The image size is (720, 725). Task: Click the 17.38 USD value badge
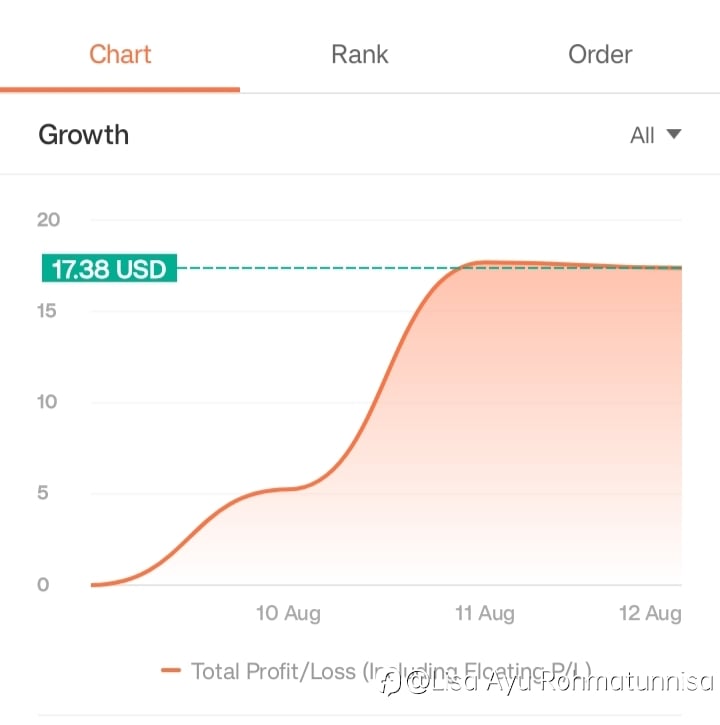[x=109, y=268]
